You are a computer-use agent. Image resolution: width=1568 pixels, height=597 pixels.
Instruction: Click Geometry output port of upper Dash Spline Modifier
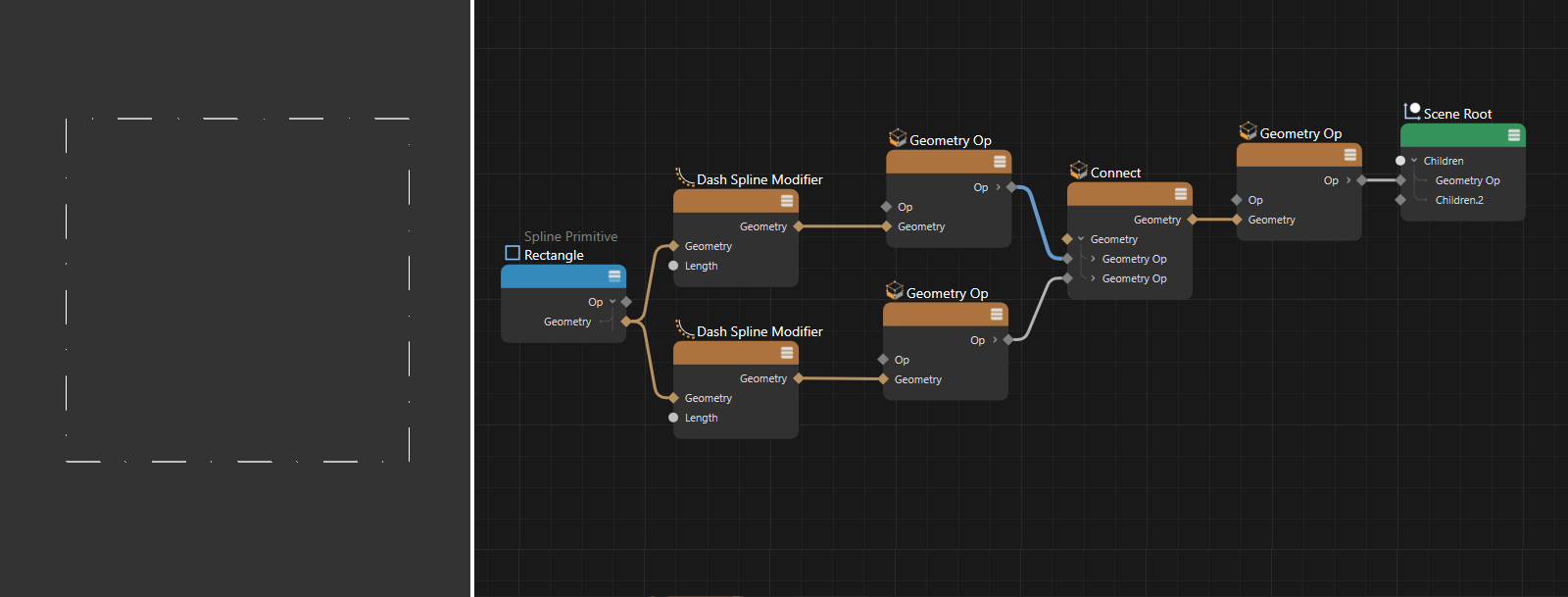pyautogui.click(x=799, y=226)
